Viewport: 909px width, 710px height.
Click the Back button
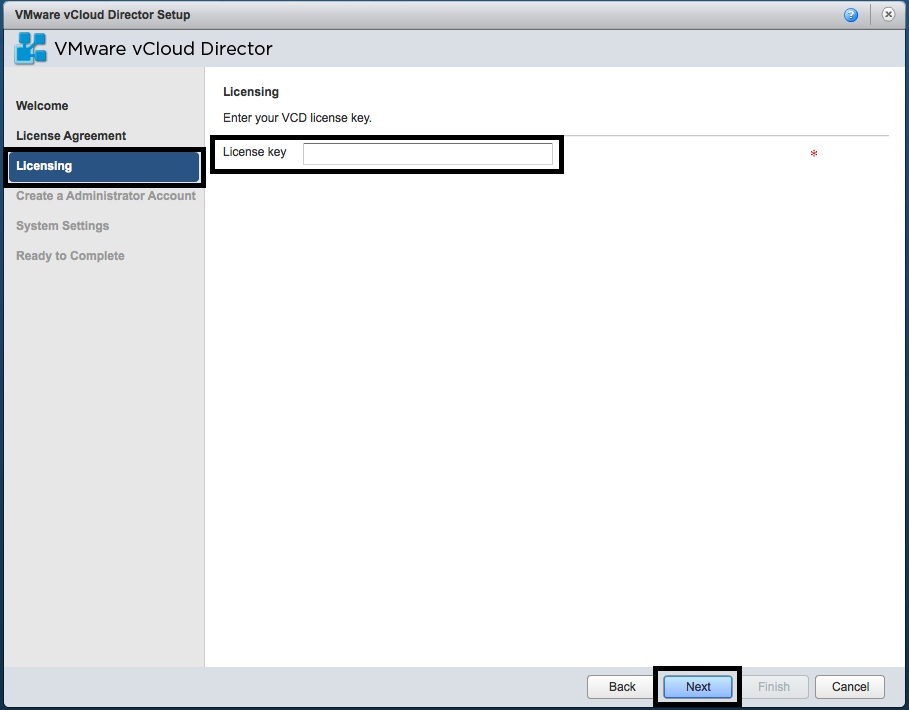pyautogui.click(x=620, y=687)
